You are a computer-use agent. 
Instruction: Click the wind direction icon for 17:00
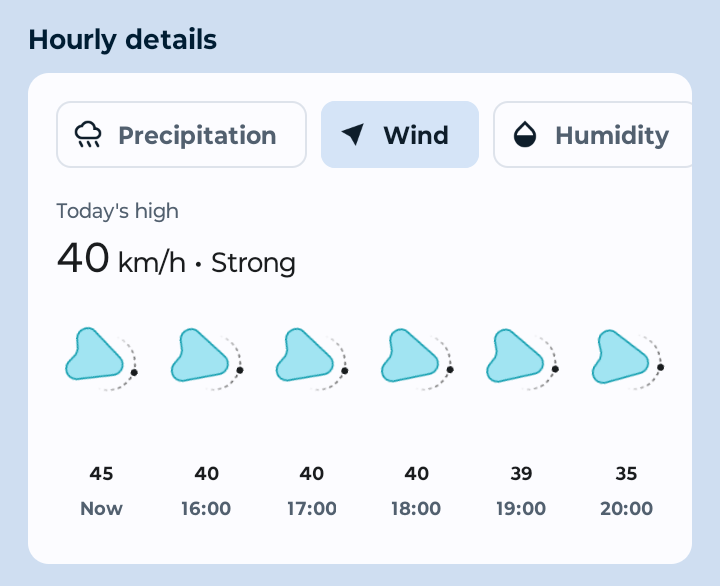tap(307, 356)
